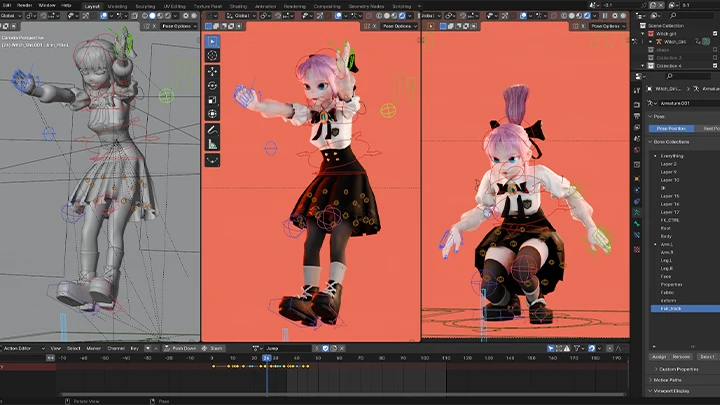
Task: Open Pose Options dropdown in gray viewport
Action: (x=179, y=26)
